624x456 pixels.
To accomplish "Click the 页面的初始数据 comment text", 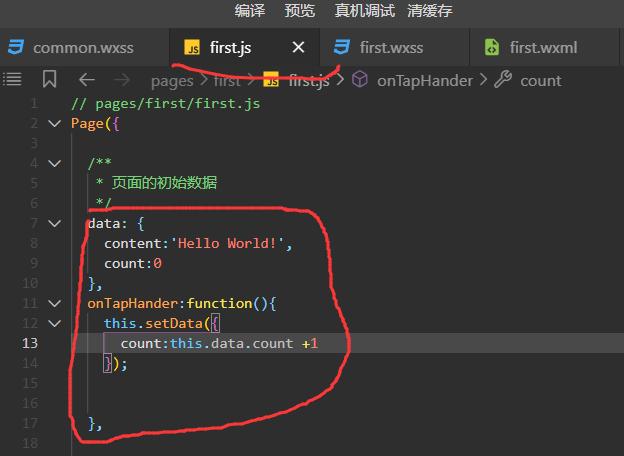I will tap(164, 183).
